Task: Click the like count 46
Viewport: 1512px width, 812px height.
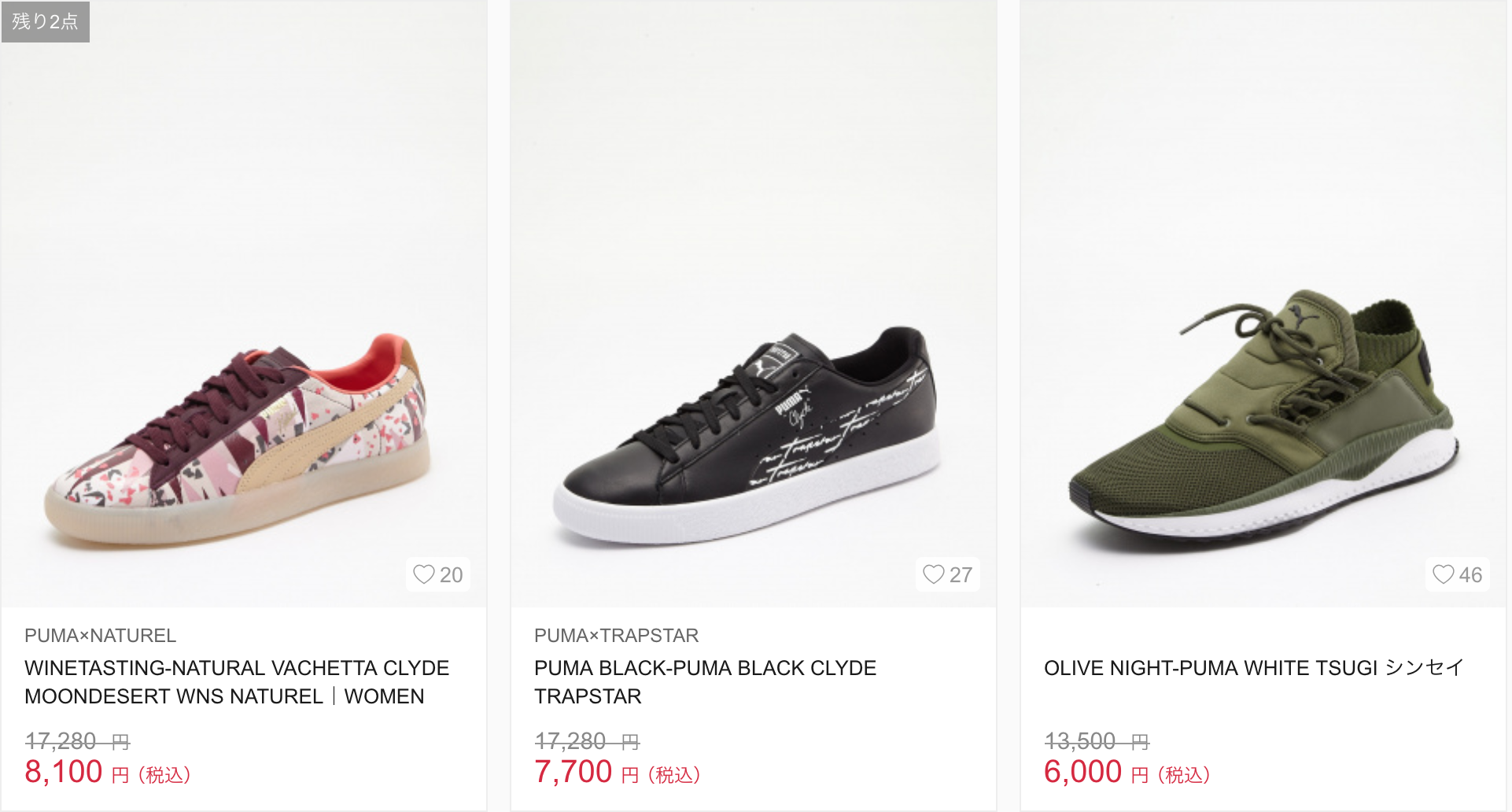Action: click(1470, 575)
